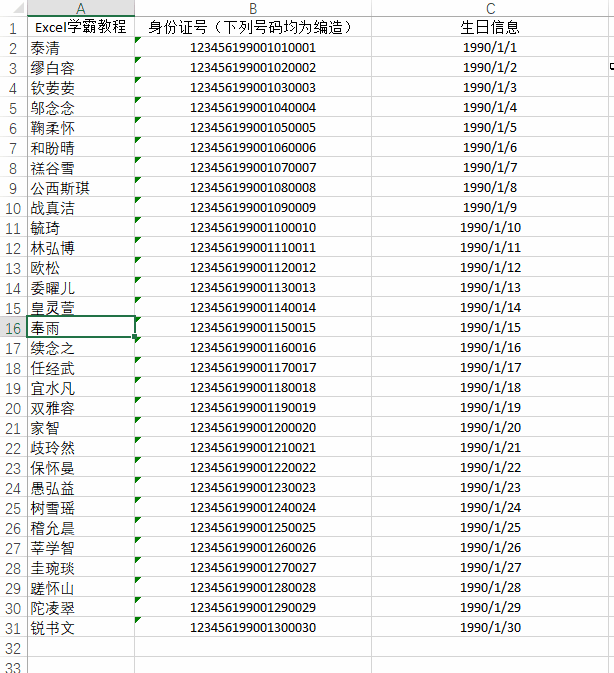Image resolution: width=614 pixels, height=673 pixels.
Task: Click birthday cell 1990/1/9
Action: tap(490, 208)
